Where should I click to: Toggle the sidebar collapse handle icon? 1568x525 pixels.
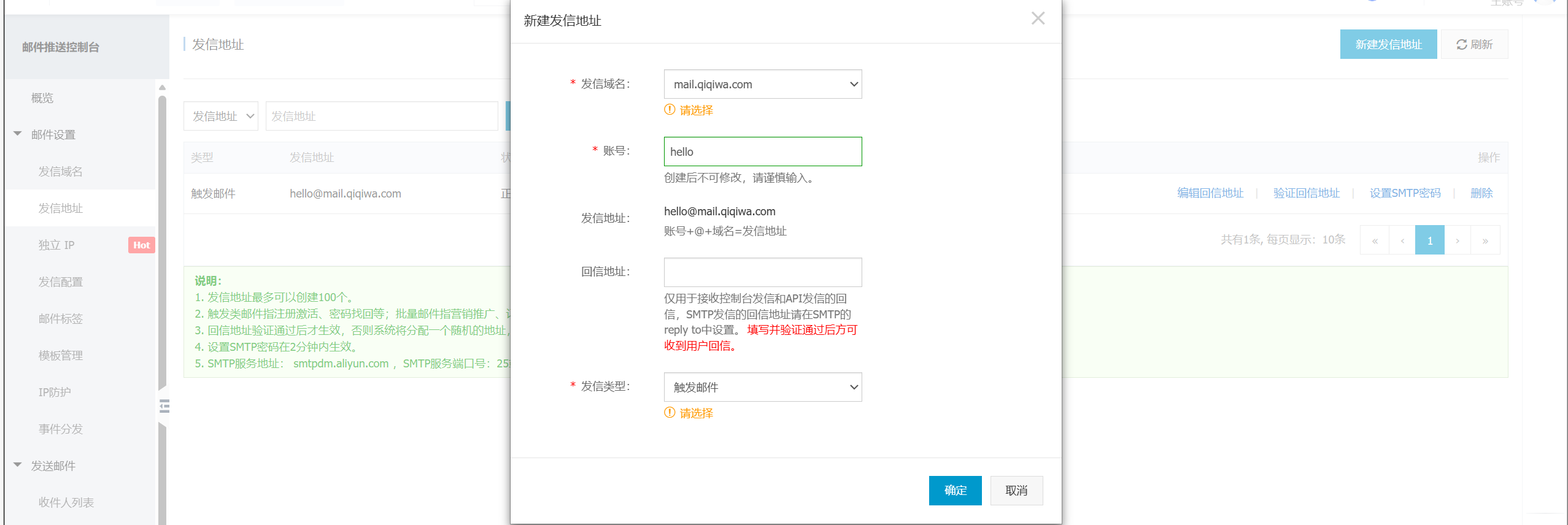(164, 406)
